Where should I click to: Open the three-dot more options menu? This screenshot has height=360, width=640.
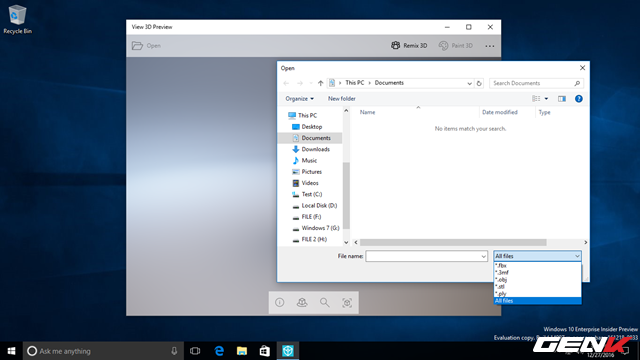point(490,46)
